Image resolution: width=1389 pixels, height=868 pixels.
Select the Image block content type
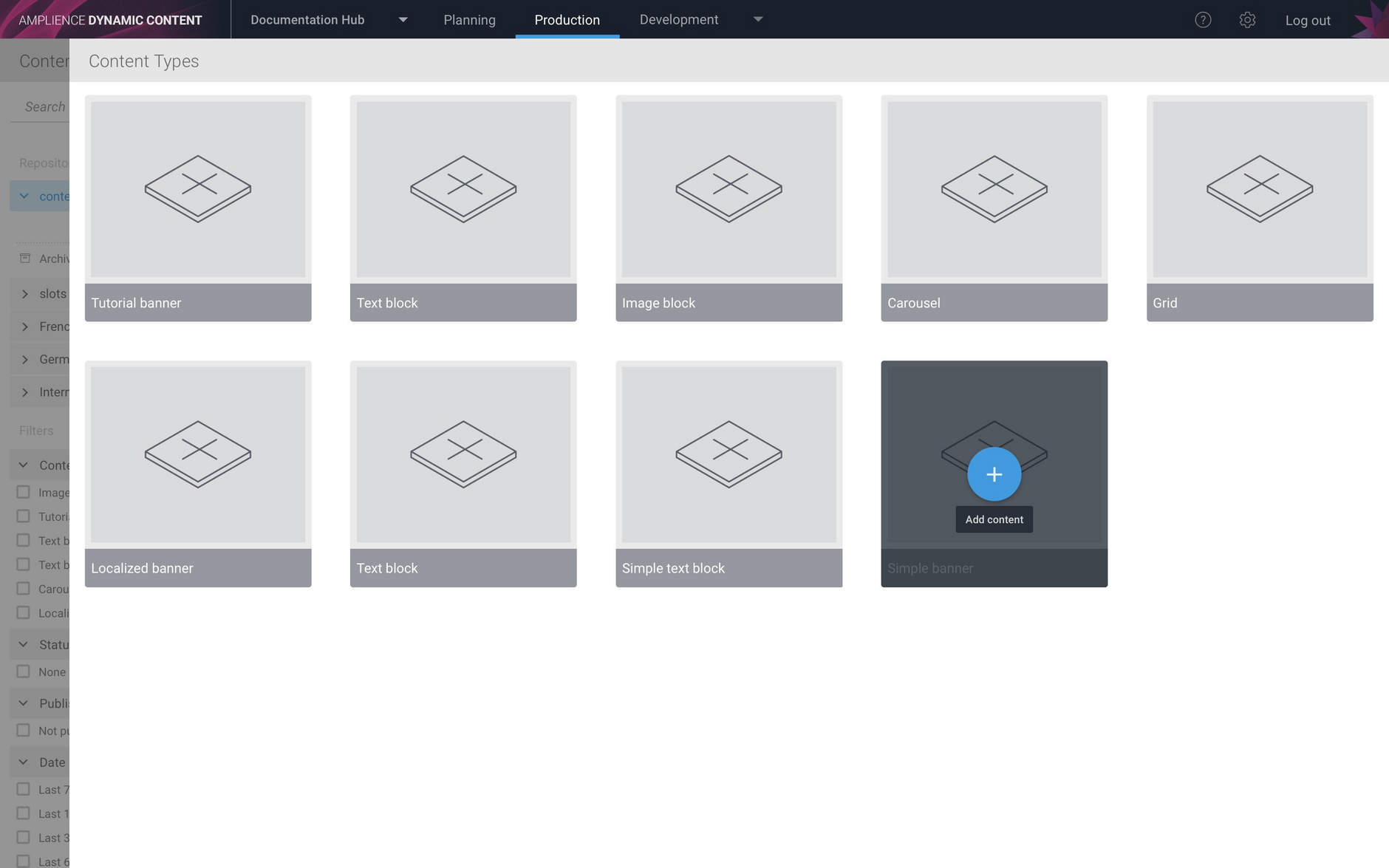click(728, 207)
